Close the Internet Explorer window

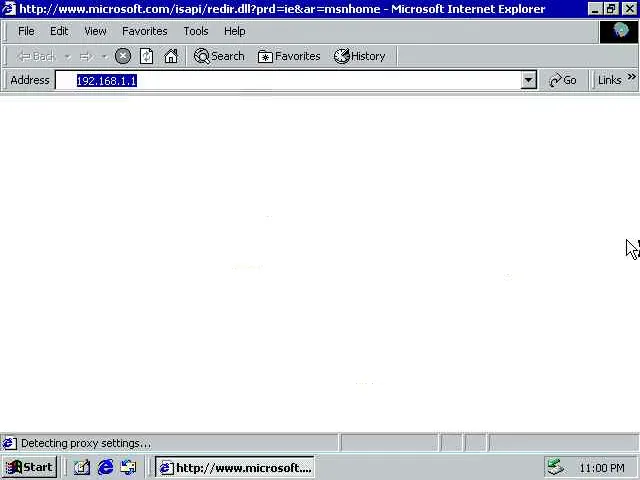click(x=629, y=9)
